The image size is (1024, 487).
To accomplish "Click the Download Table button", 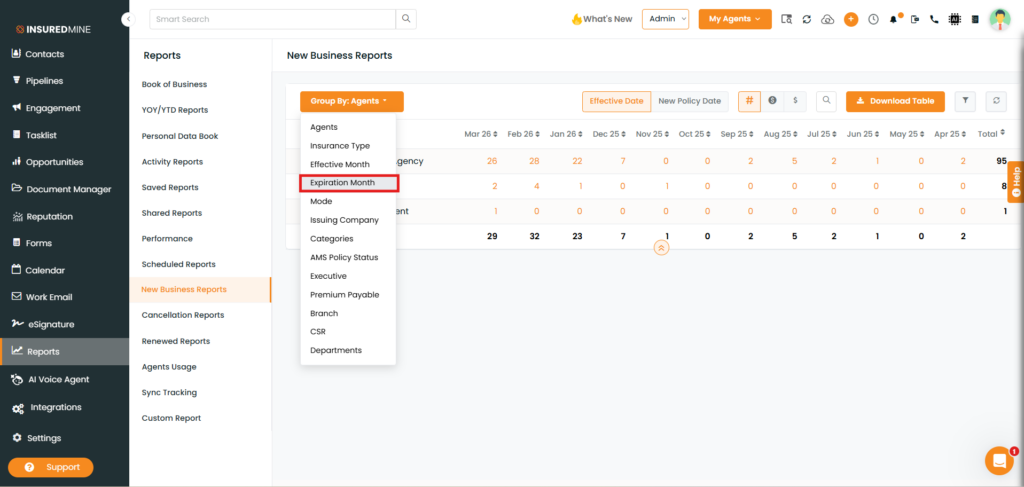I will pyautogui.click(x=895, y=101).
